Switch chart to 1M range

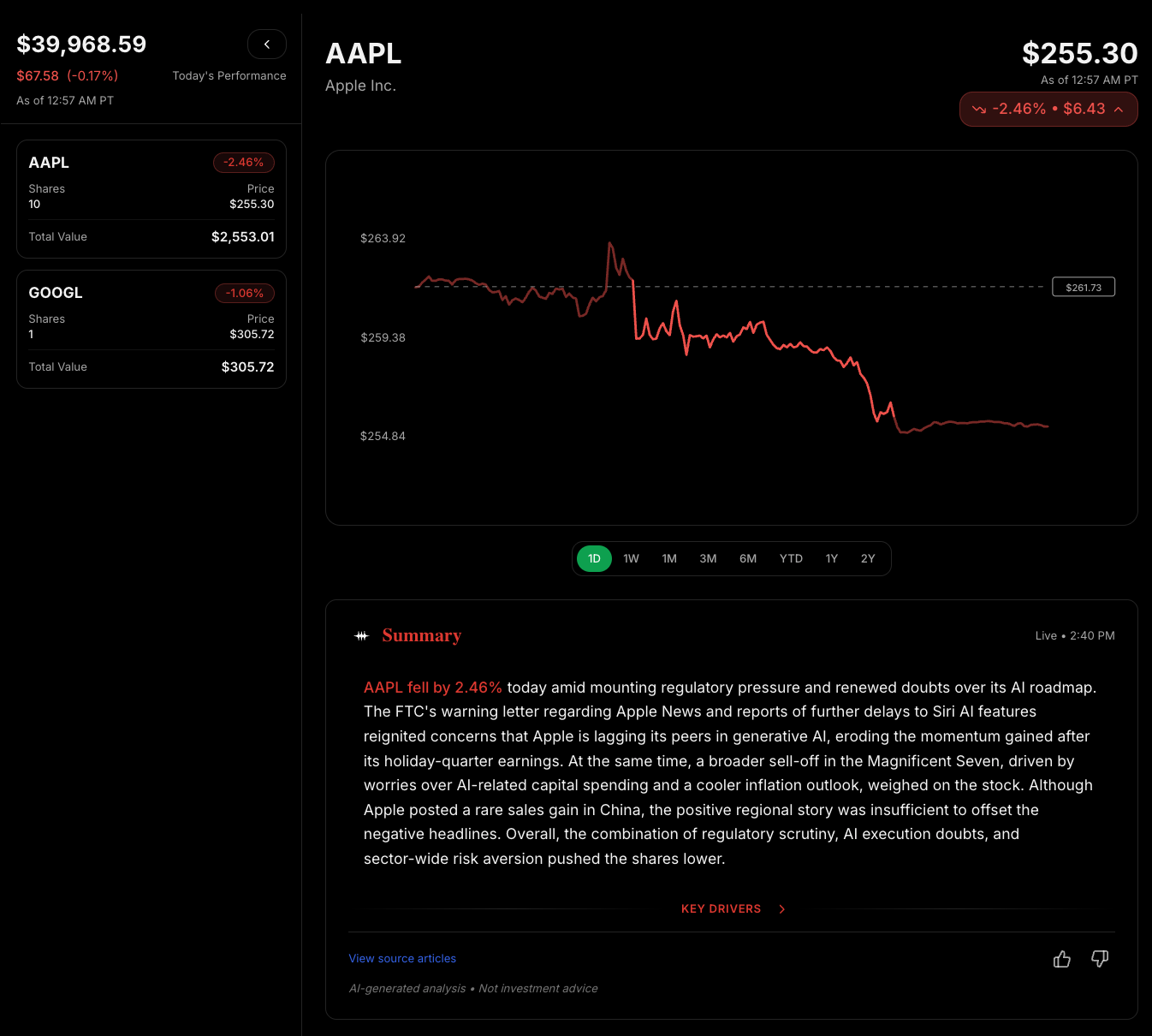[x=669, y=558]
